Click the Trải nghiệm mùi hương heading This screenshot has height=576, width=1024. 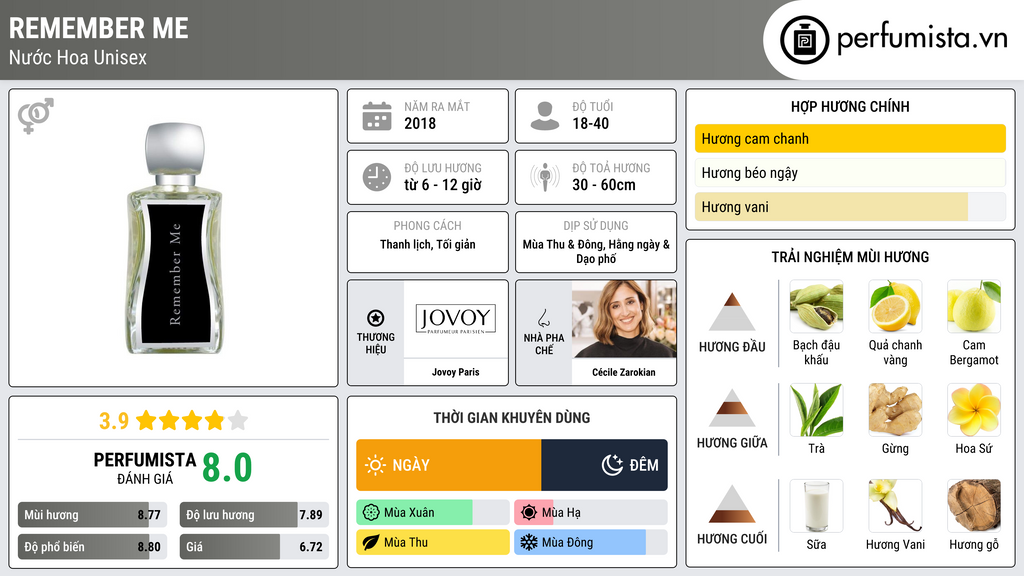click(850, 257)
